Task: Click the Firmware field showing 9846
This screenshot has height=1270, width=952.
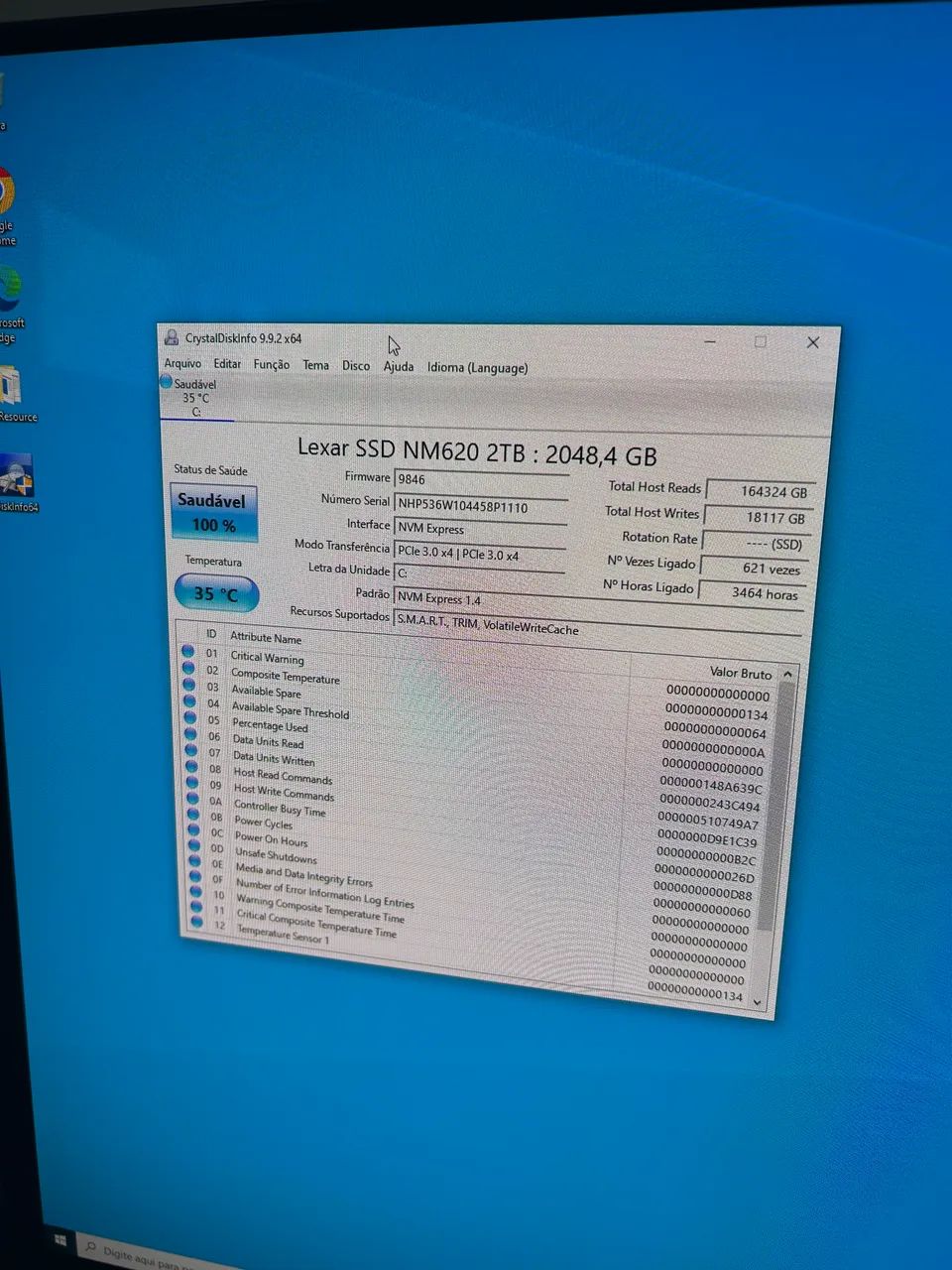Action: [x=481, y=479]
